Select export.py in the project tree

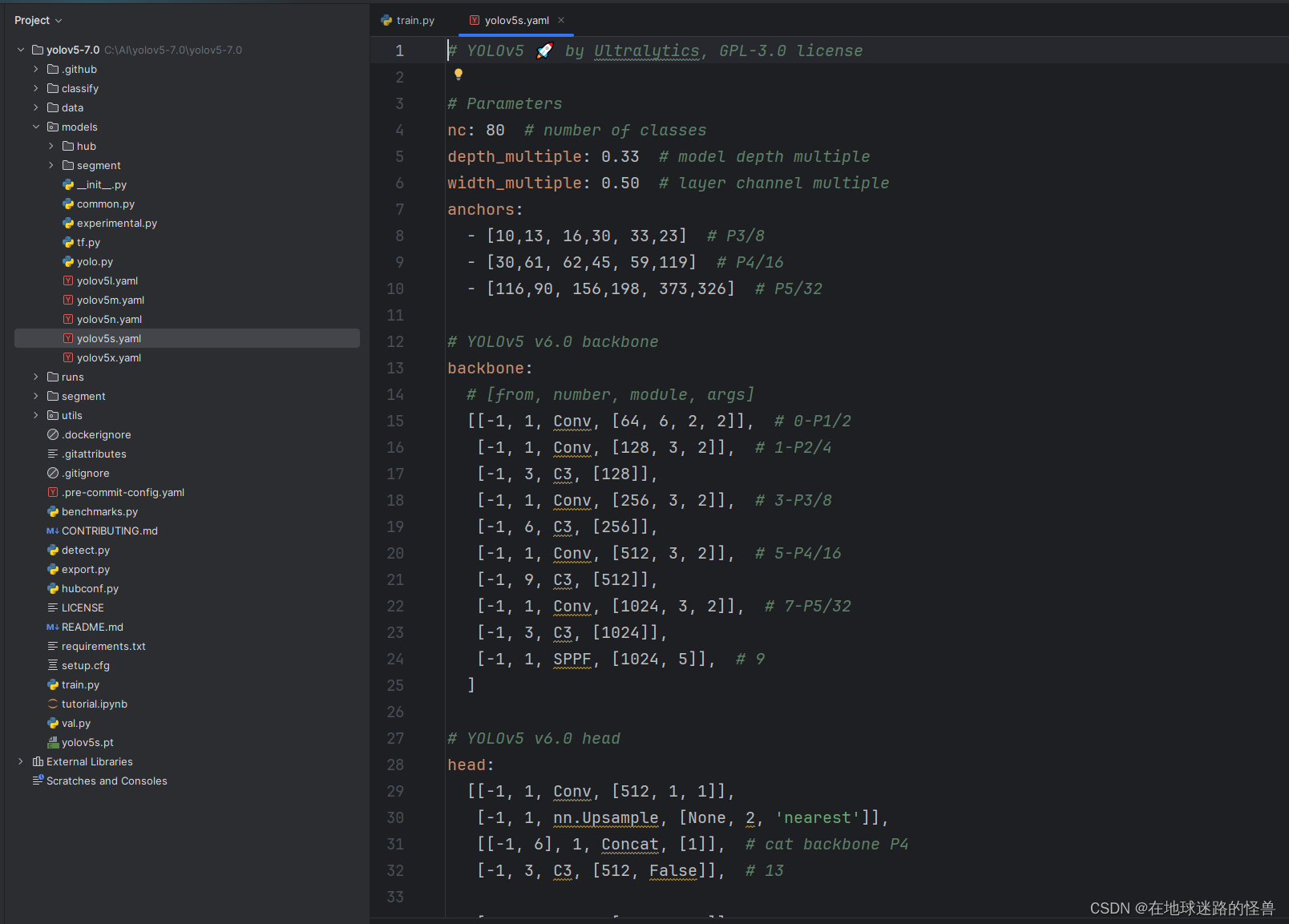point(86,569)
